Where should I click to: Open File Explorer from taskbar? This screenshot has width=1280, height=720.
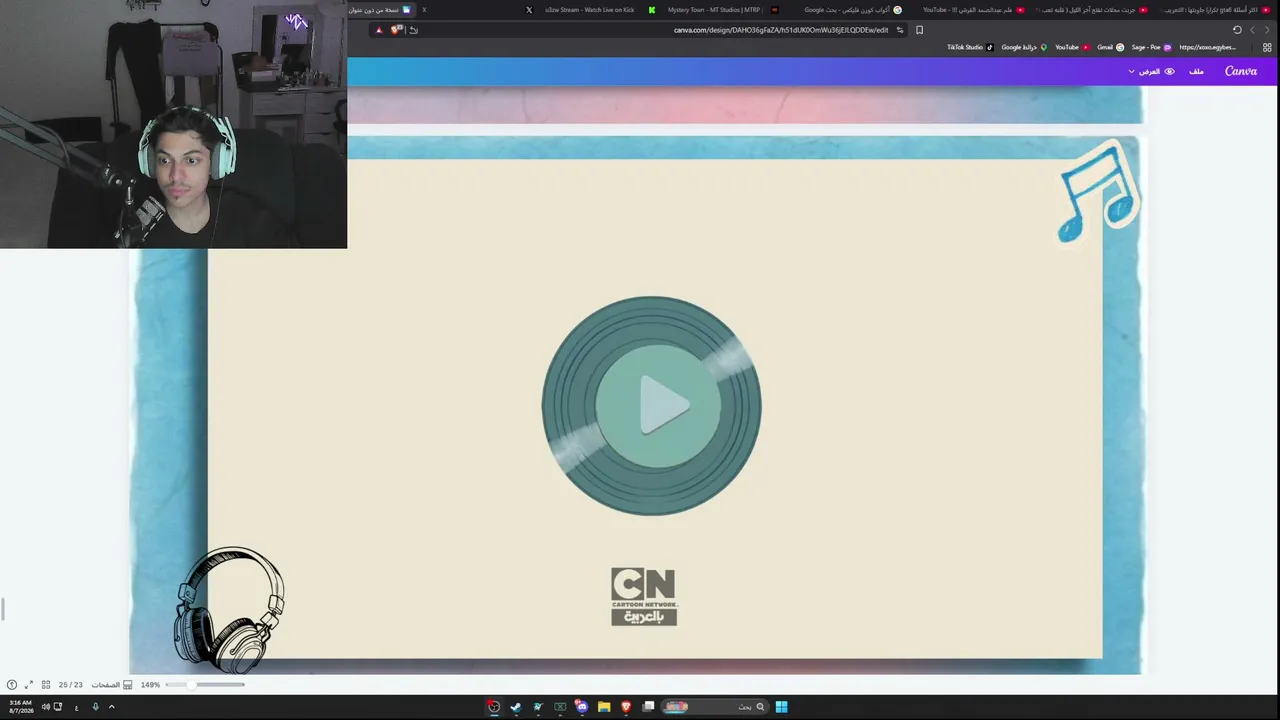point(604,707)
